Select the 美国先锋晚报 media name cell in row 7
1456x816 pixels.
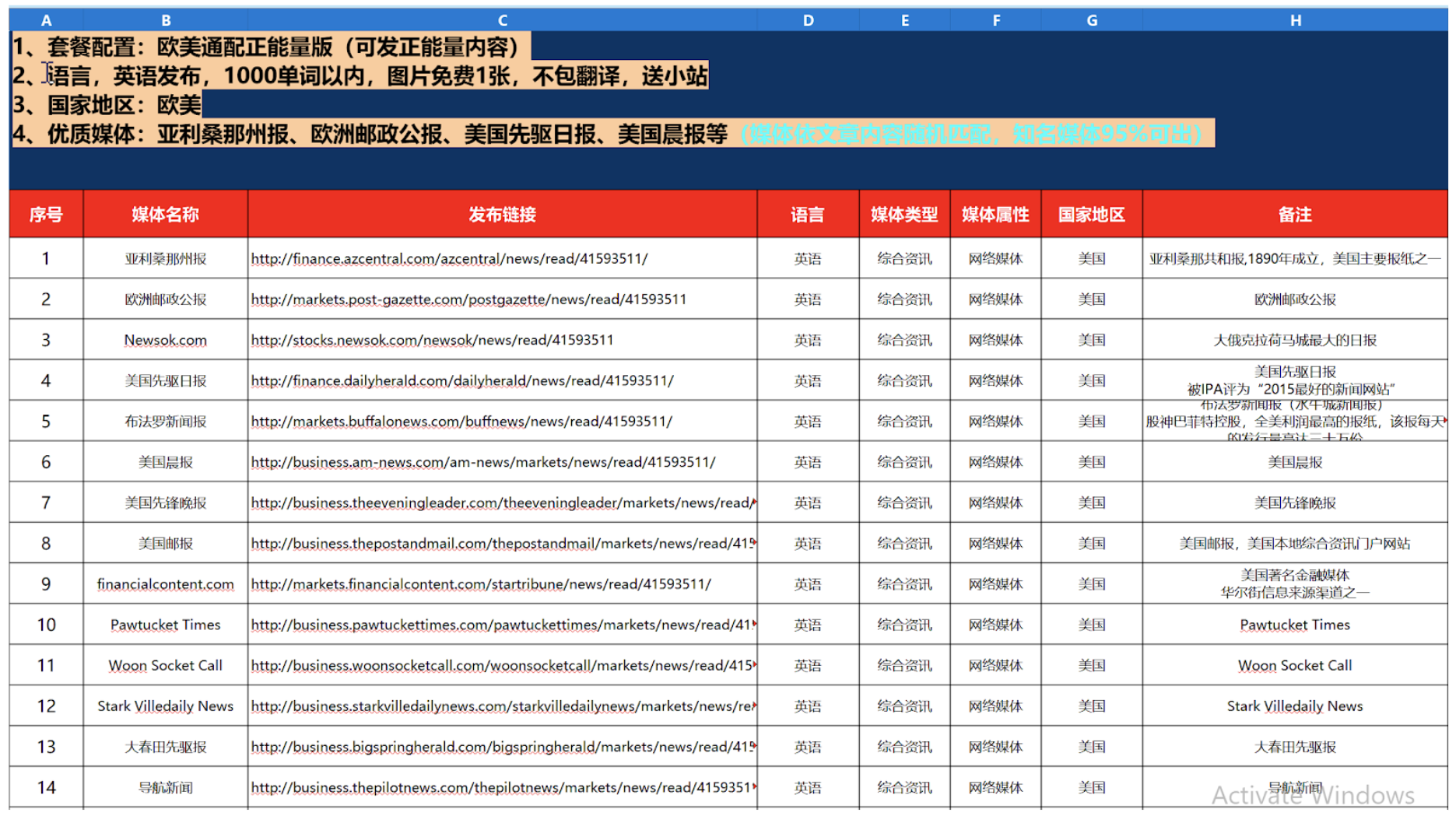pyautogui.click(x=166, y=503)
